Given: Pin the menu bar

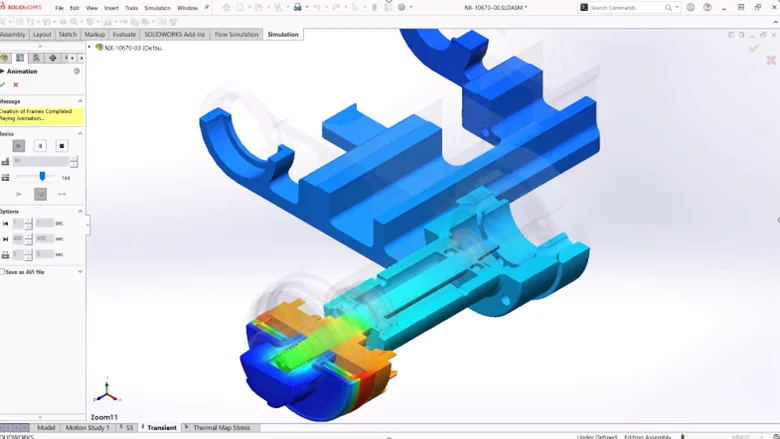Looking at the screenshot, I should coord(206,7).
